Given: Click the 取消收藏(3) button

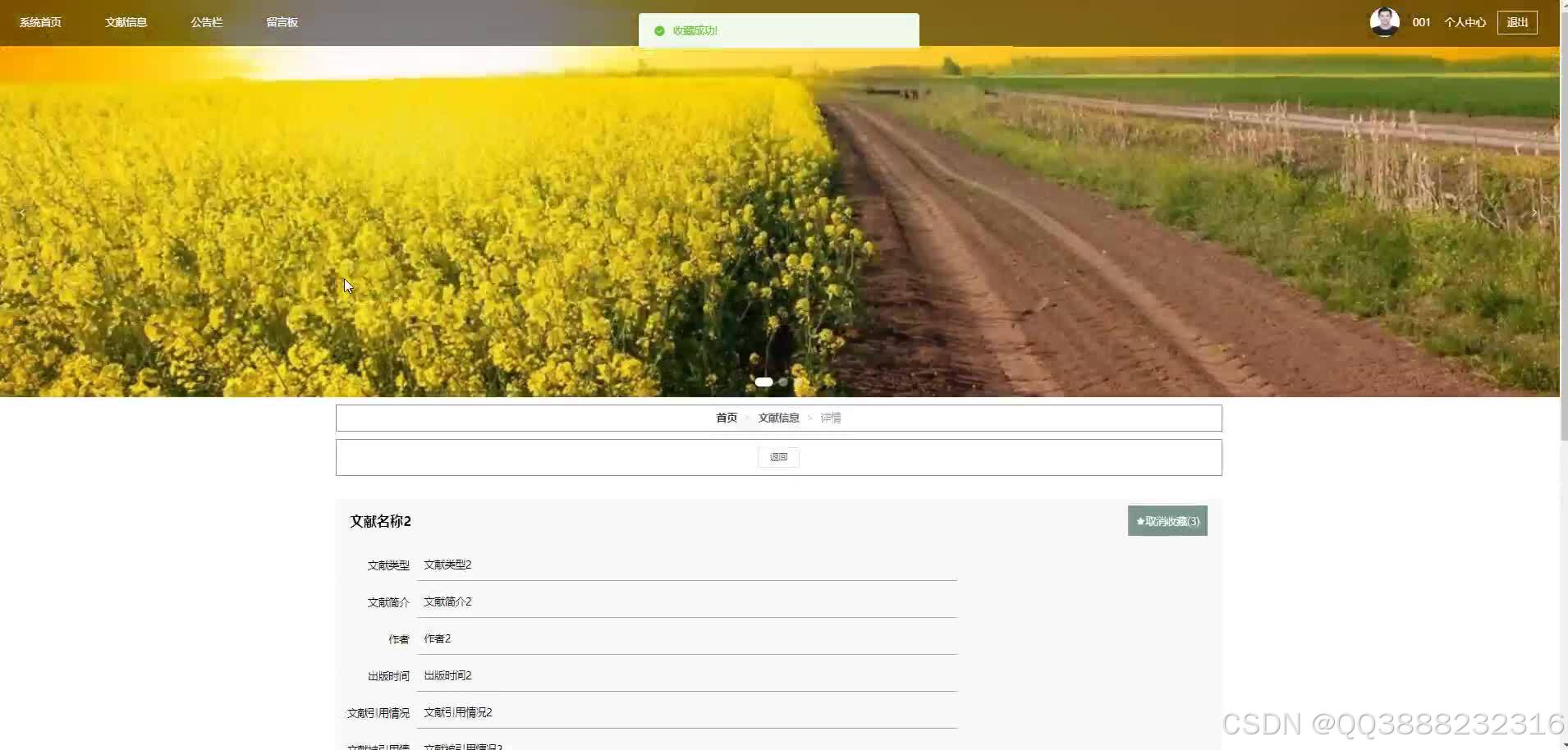Looking at the screenshot, I should (x=1167, y=521).
